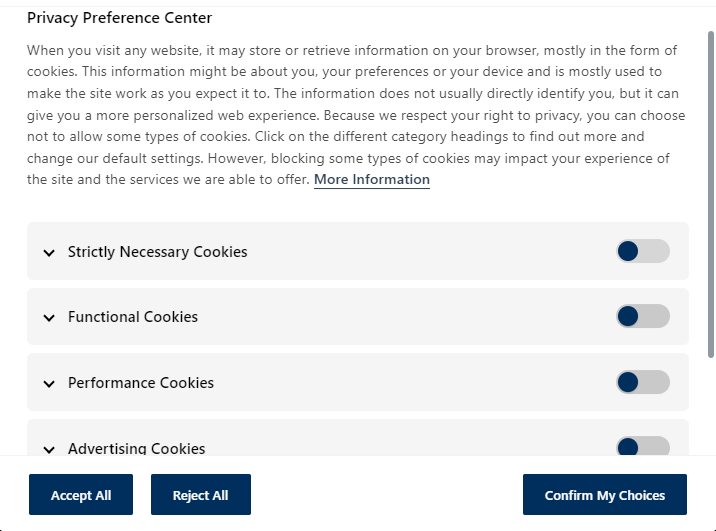Click the Privacy Preference Center title
This screenshot has height=531, width=716.
click(x=120, y=18)
